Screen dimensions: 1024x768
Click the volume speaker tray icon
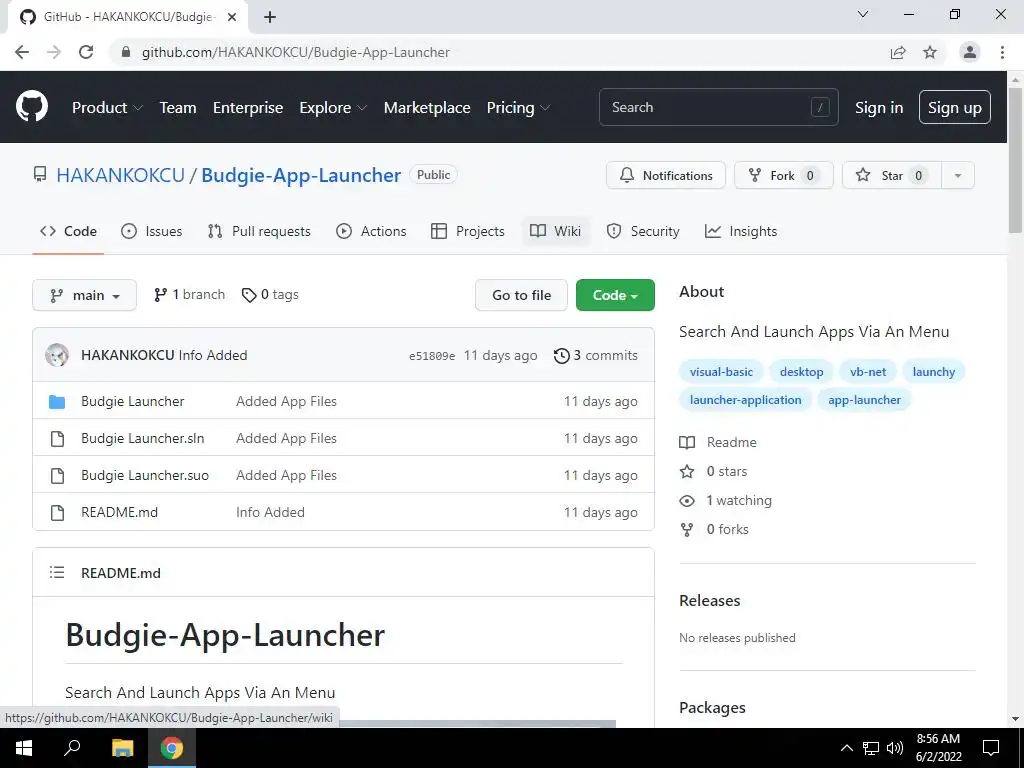pyautogui.click(x=895, y=748)
